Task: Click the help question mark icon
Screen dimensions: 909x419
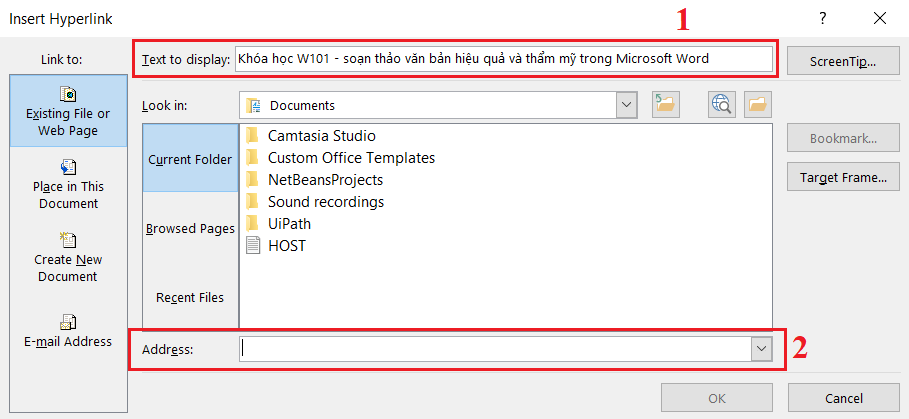Action: pos(822,18)
